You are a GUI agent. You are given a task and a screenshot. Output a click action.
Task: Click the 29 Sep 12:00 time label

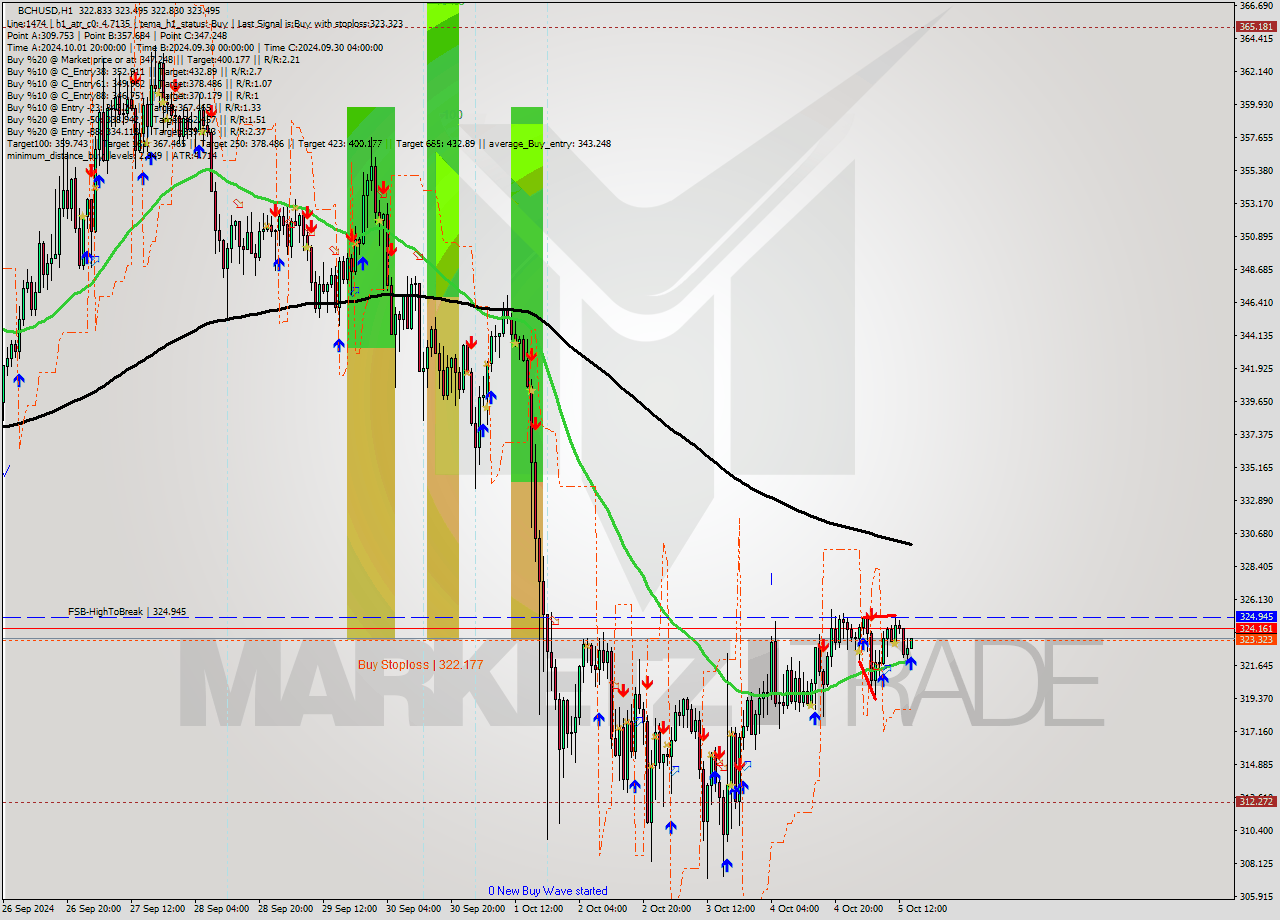click(x=349, y=909)
